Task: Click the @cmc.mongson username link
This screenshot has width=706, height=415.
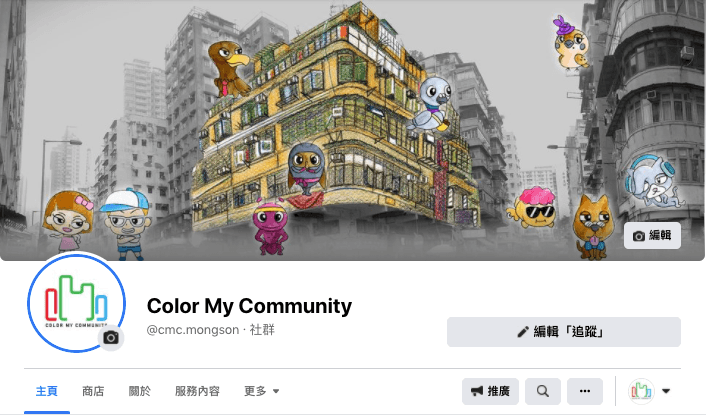Action: click(193, 330)
